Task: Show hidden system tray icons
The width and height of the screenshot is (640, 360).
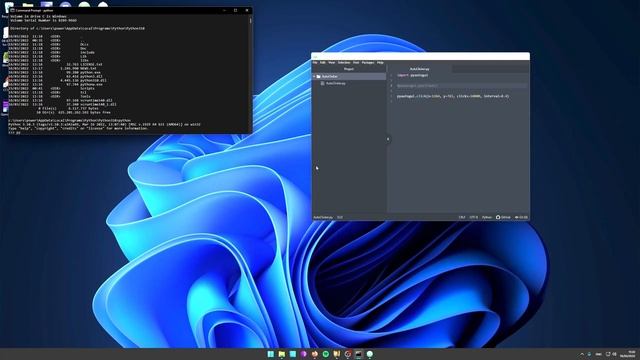Action: tap(582, 354)
